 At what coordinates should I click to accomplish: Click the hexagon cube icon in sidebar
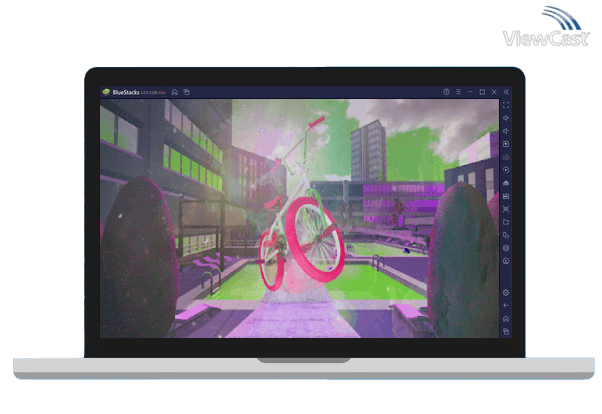(506, 248)
